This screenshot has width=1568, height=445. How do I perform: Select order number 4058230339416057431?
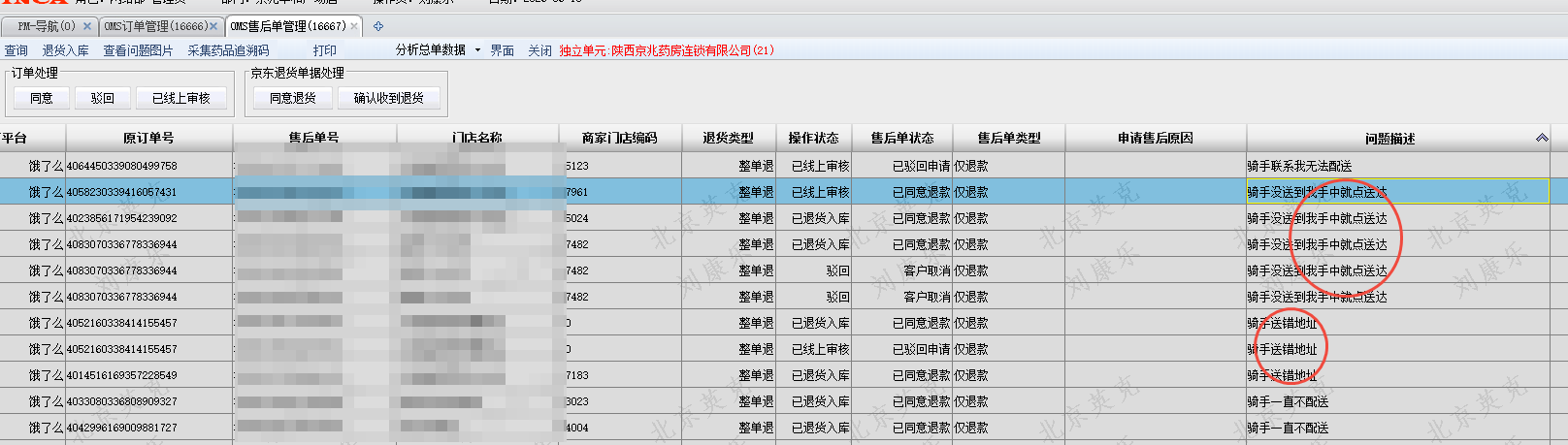(122, 192)
